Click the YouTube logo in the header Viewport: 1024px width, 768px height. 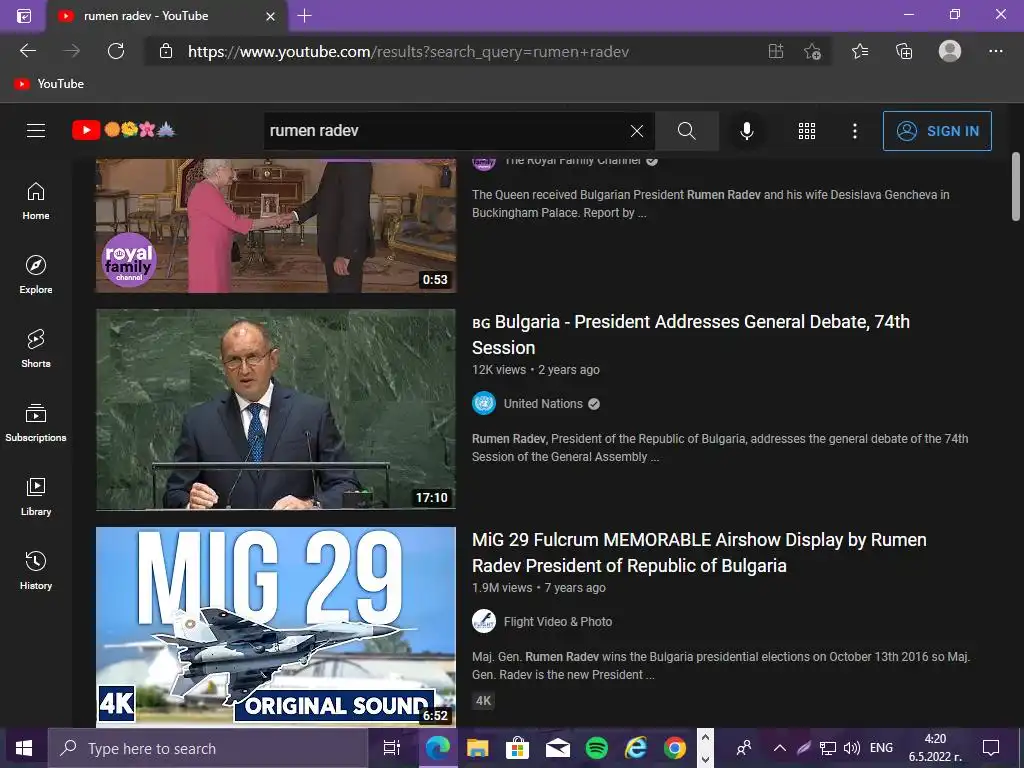pos(124,130)
